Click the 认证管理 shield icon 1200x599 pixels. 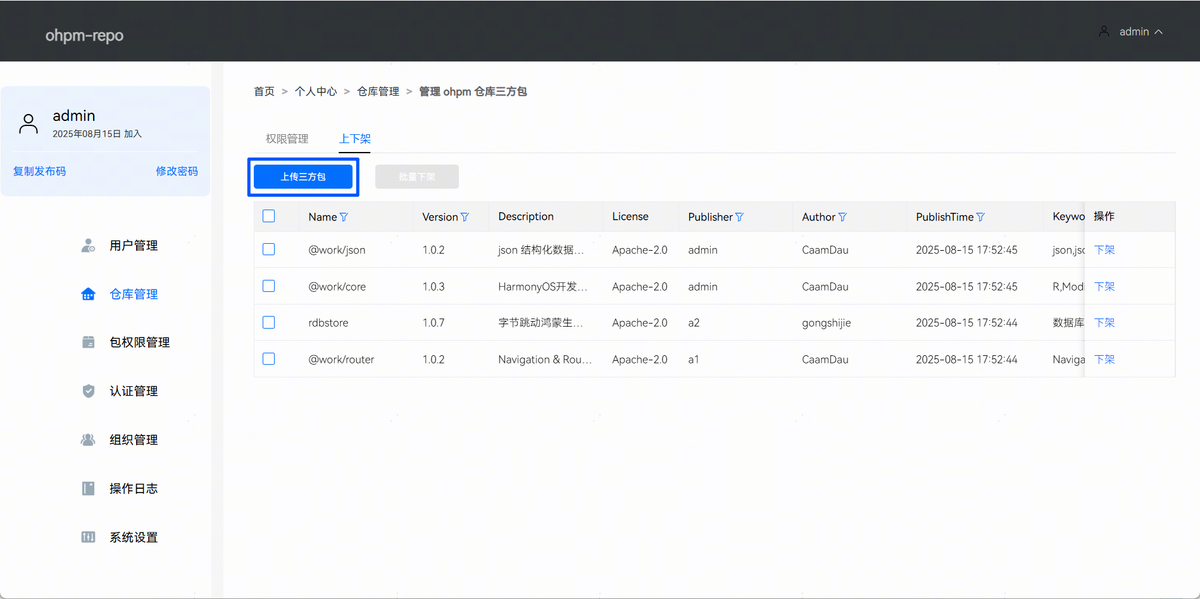tap(88, 391)
